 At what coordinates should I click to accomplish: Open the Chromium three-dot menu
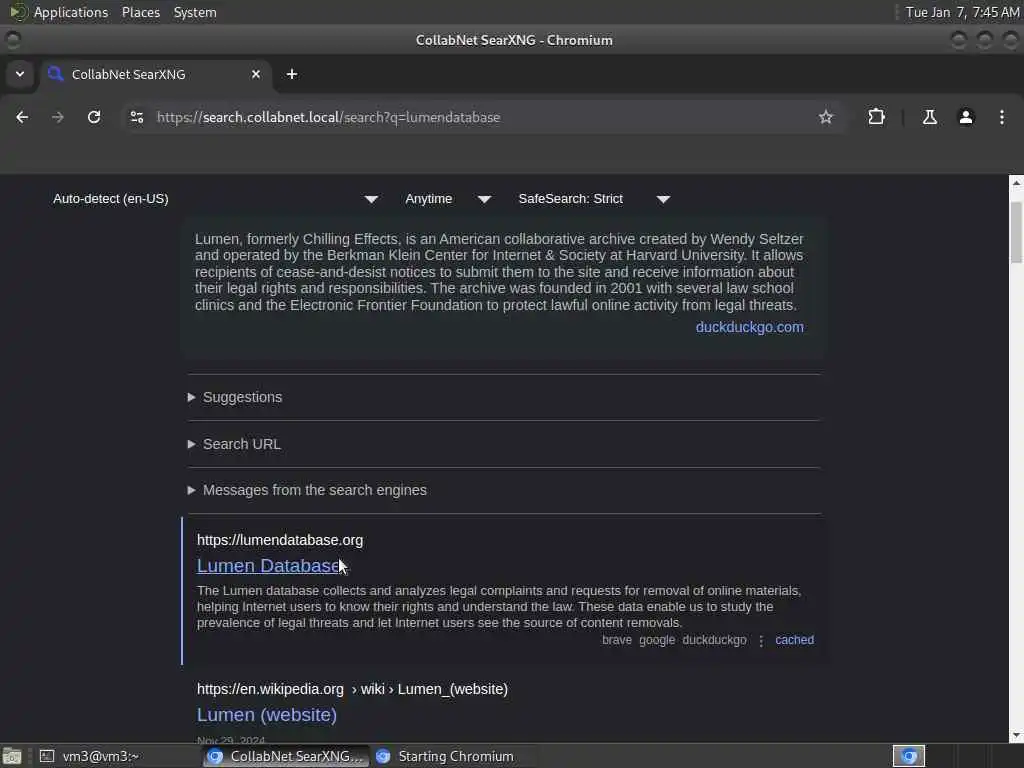[1002, 118]
